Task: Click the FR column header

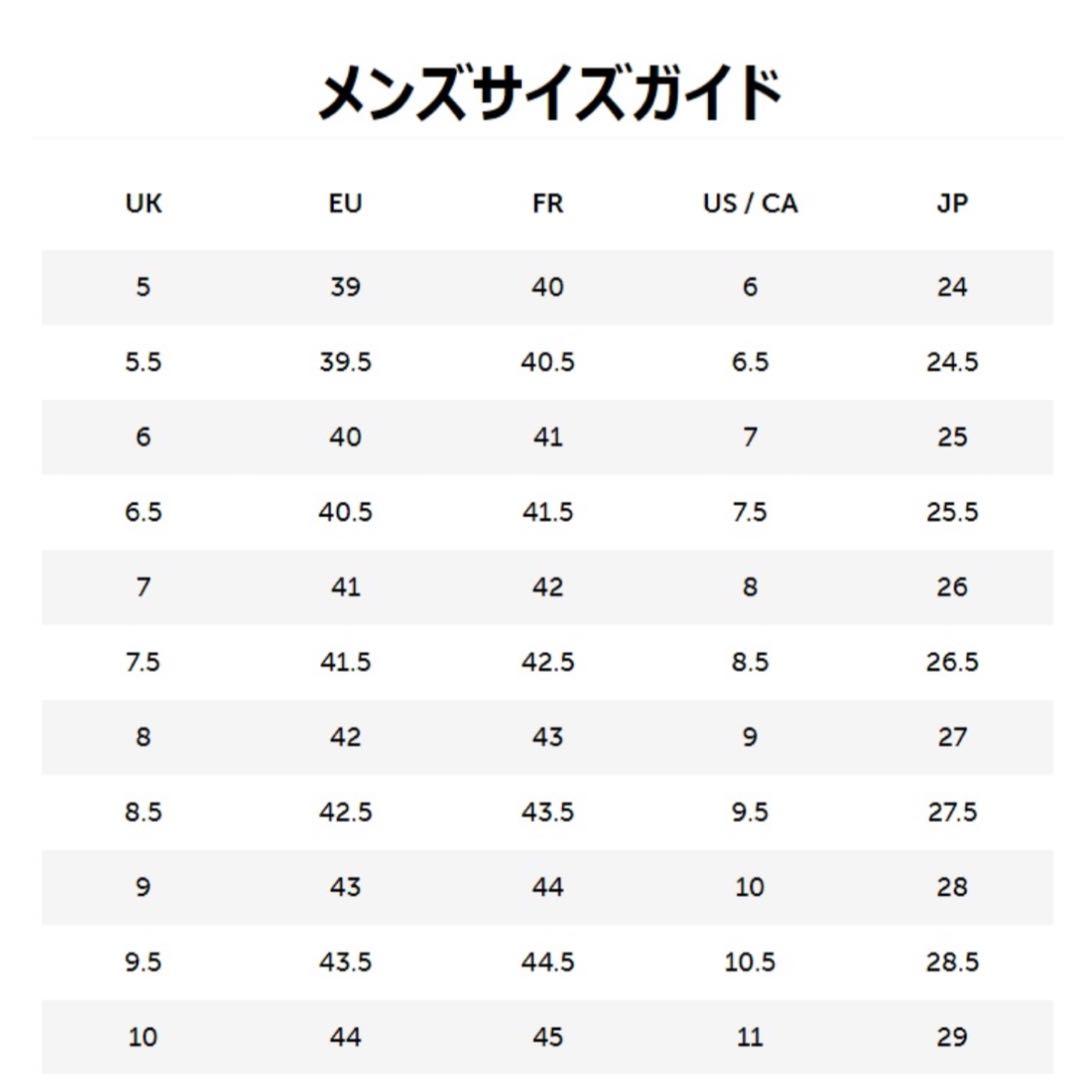Action: point(548,204)
